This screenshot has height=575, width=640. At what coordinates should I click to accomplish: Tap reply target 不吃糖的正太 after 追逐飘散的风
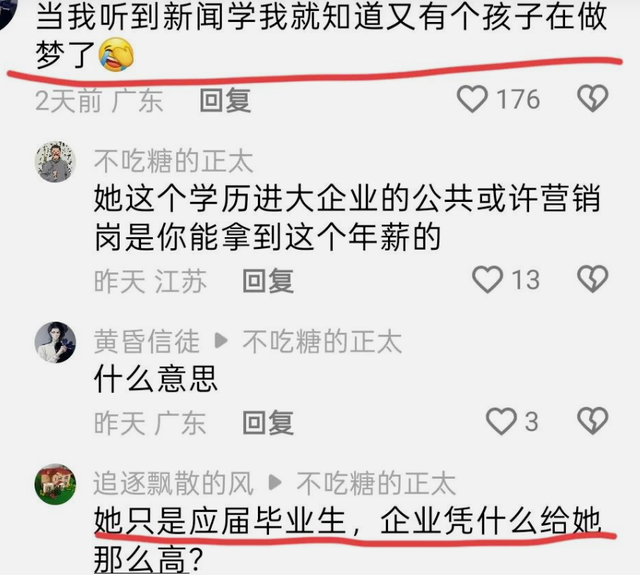pos(376,483)
